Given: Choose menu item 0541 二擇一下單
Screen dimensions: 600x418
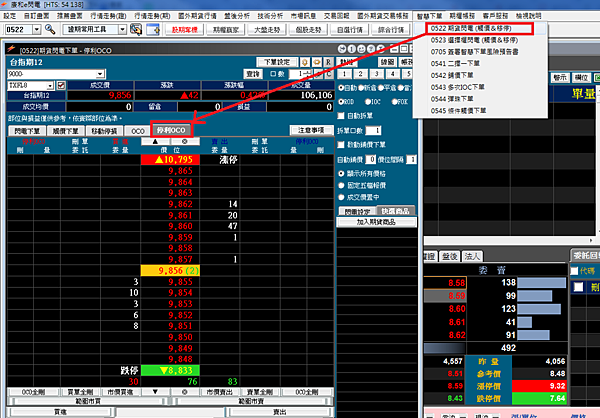Looking at the screenshot, I should tap(455, 64).
